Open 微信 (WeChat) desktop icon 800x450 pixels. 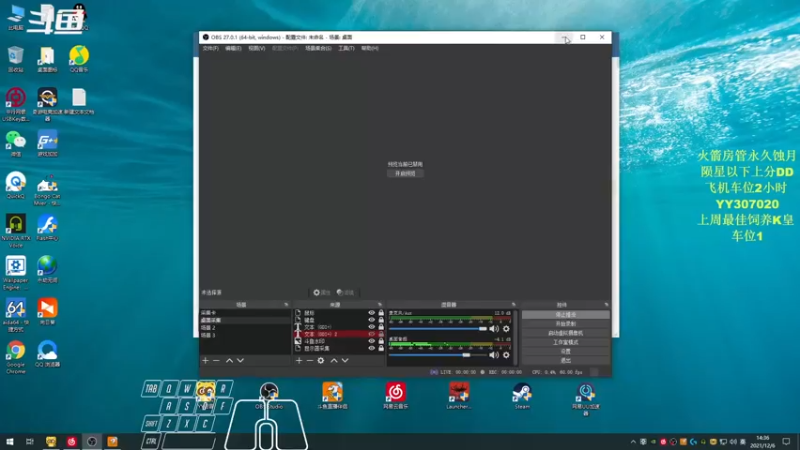[16, 143]
